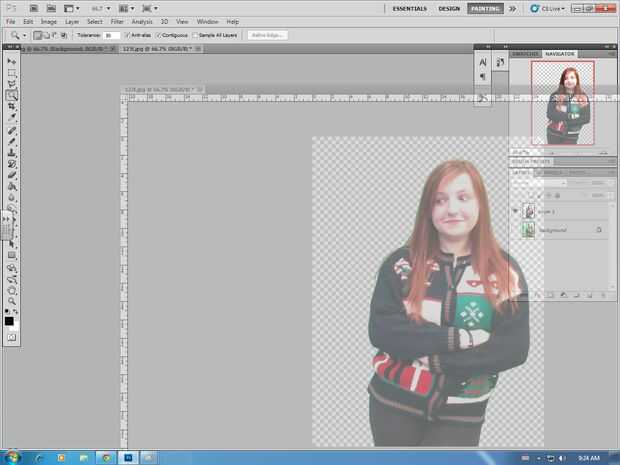
Task: Select the Move tool
Action: [11, 61]
